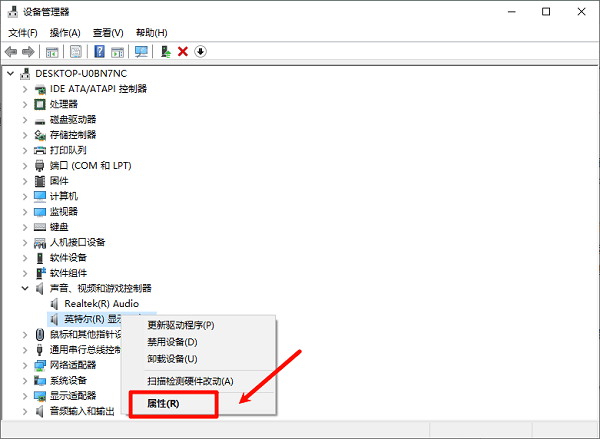
Task: Expand the 处理器 node
Action: (x=25, y=104)
